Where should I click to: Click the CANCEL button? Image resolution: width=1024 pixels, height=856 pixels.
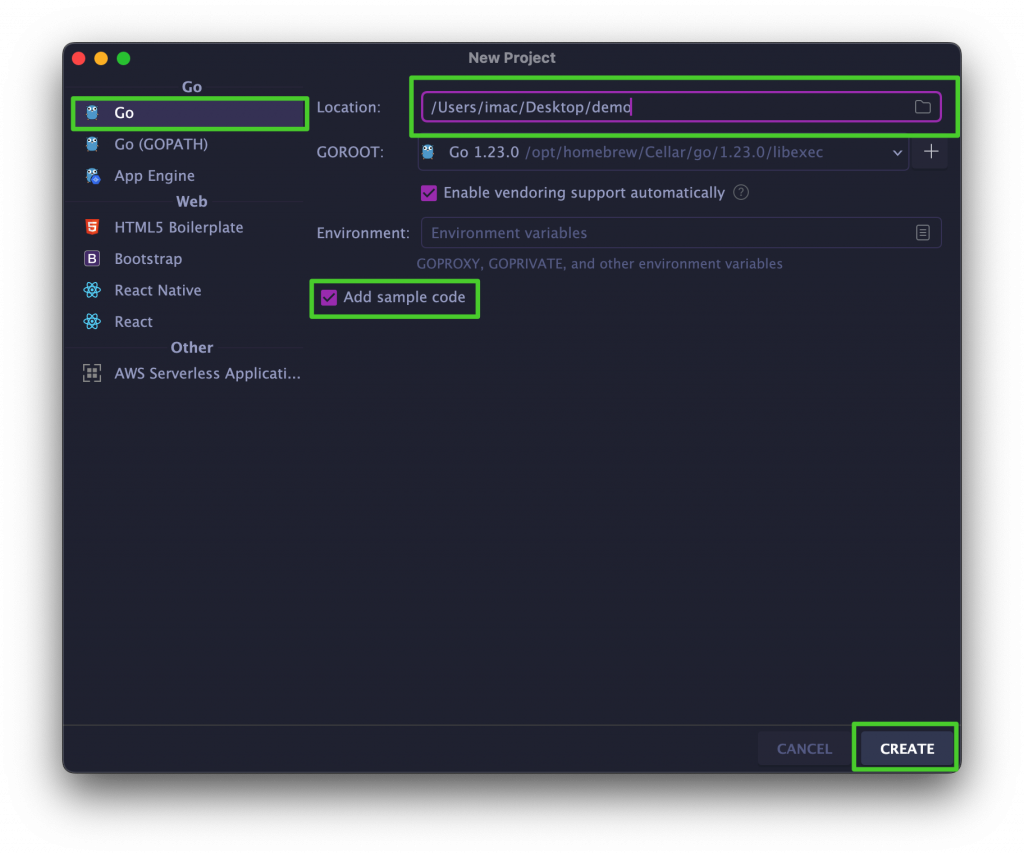click(x=804, y=748)
